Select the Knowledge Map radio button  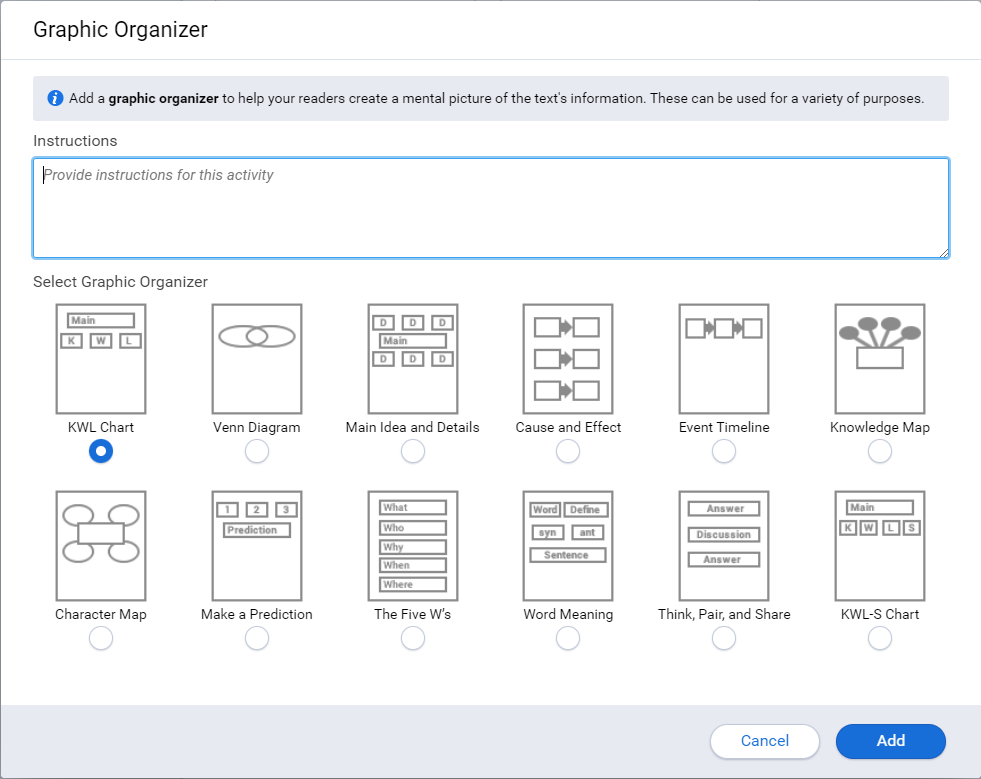click(880, 451)
